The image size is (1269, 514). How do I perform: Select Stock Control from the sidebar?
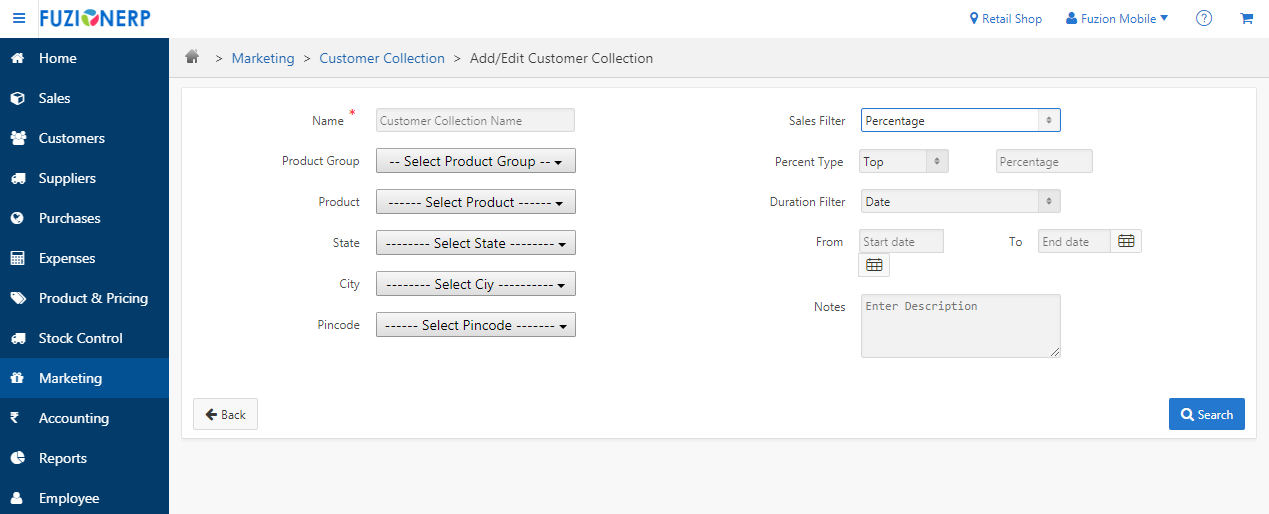[x=80, y=338]
